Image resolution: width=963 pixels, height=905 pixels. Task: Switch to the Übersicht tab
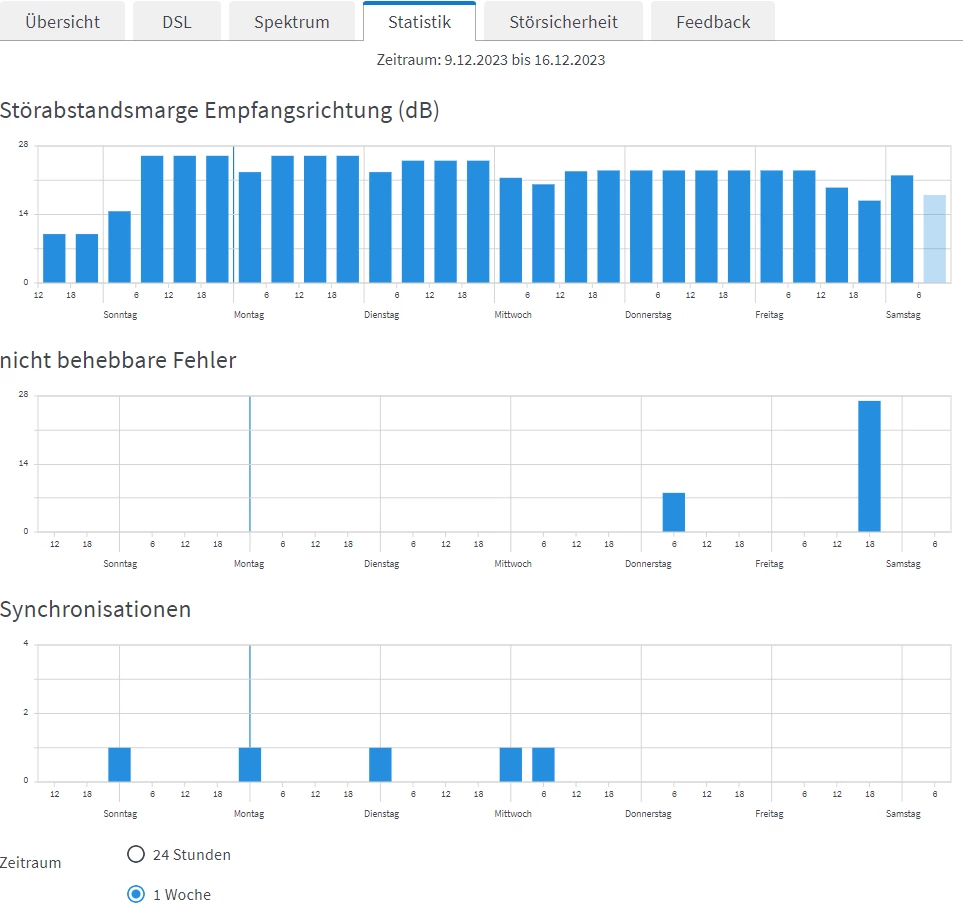click(62, 21)
